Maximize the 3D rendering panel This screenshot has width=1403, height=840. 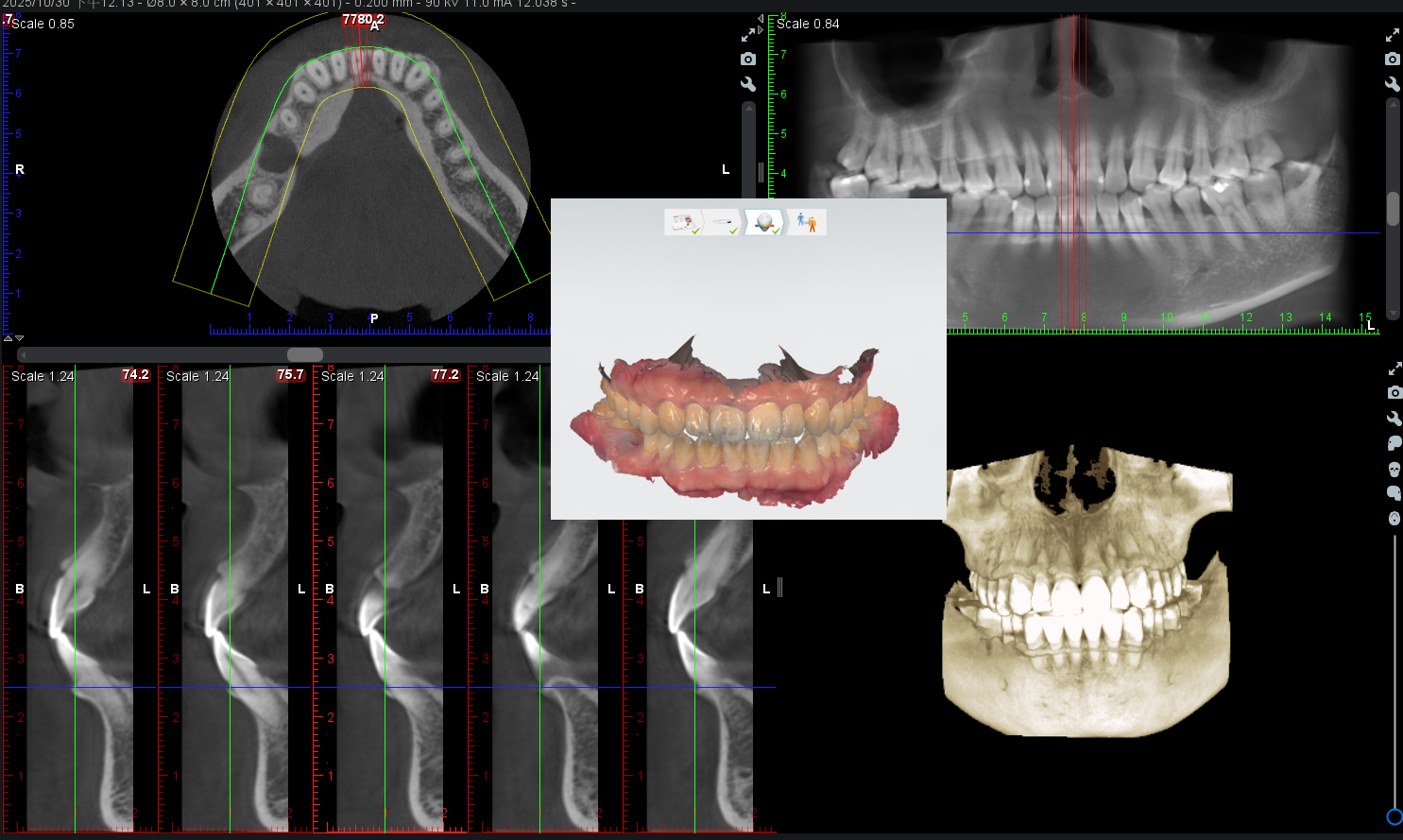click(1394, 368)
